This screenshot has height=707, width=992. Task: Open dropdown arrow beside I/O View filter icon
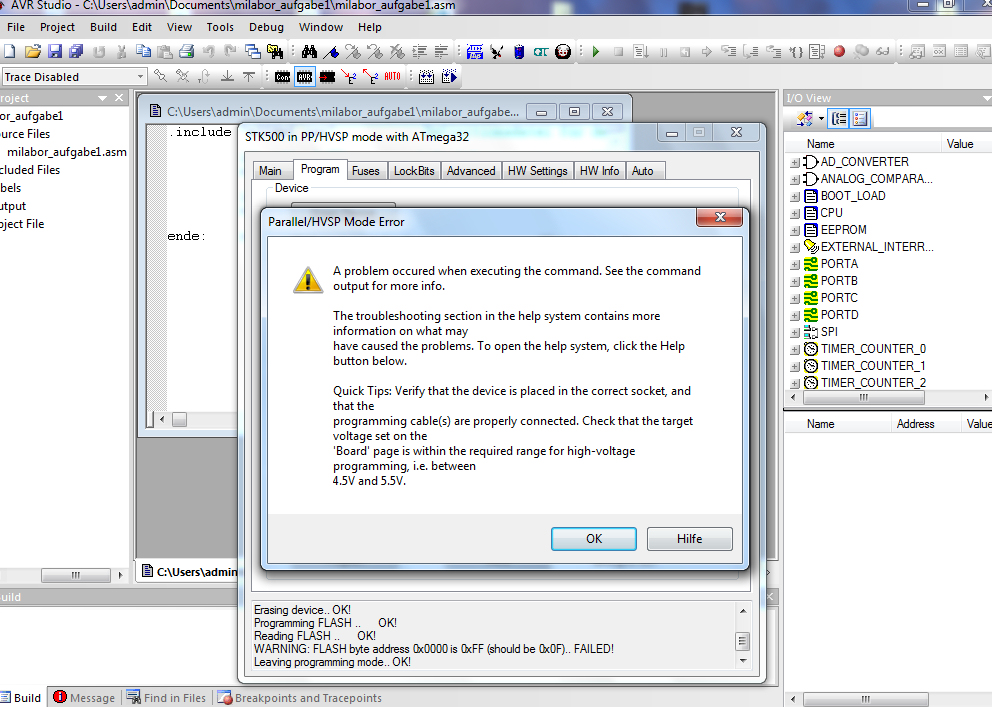(x=821, y=118)
